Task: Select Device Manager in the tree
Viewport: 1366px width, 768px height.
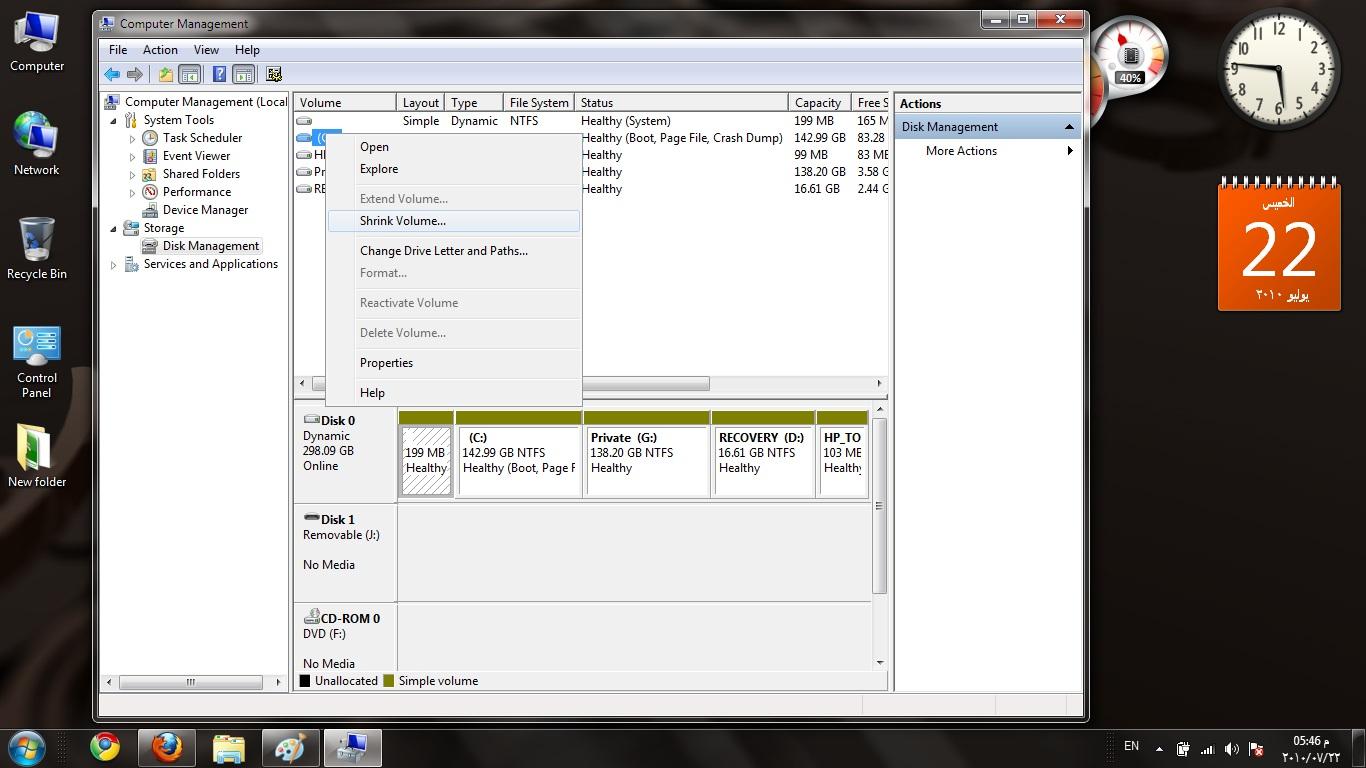Action: tap(205, 210)
